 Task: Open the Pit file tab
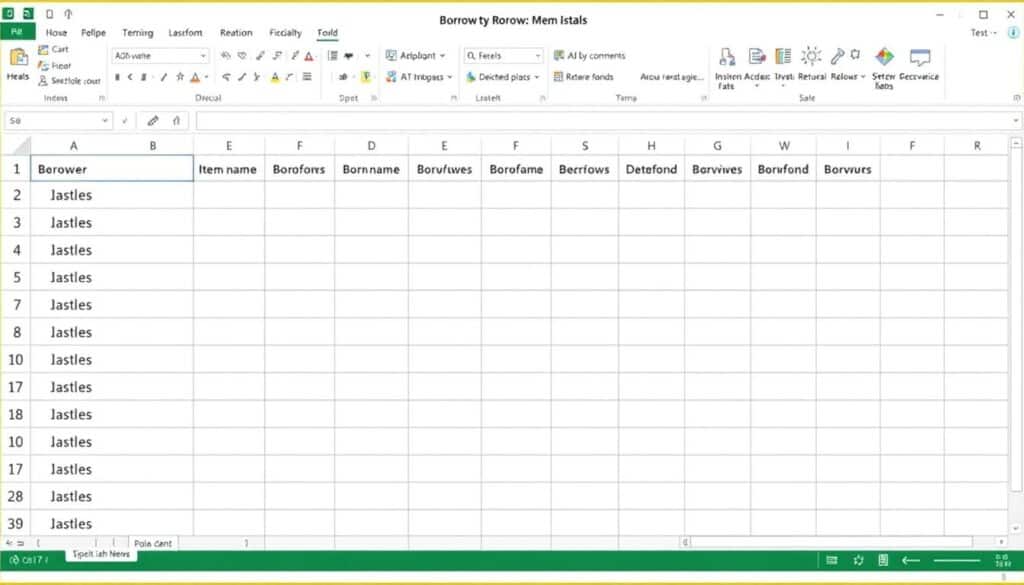[17, 32]
